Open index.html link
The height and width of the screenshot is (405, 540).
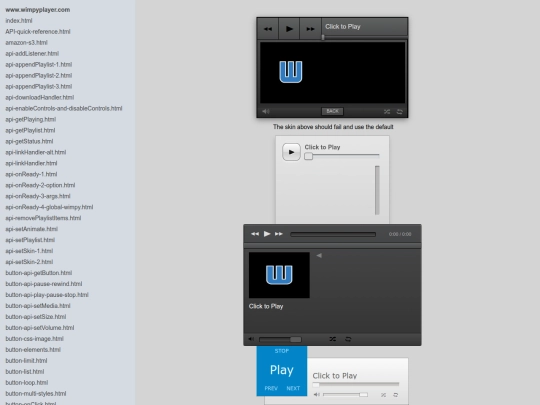tap(19, 21)
